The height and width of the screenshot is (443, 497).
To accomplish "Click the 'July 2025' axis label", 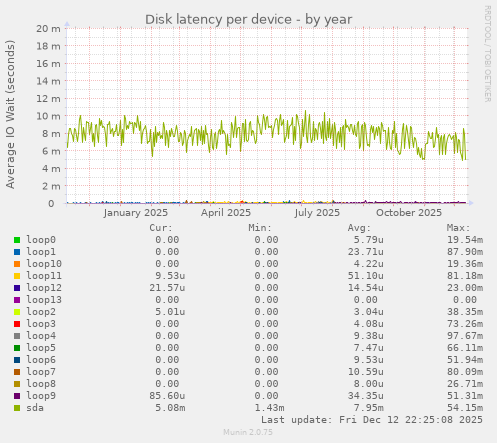I will tap(317, 213).
